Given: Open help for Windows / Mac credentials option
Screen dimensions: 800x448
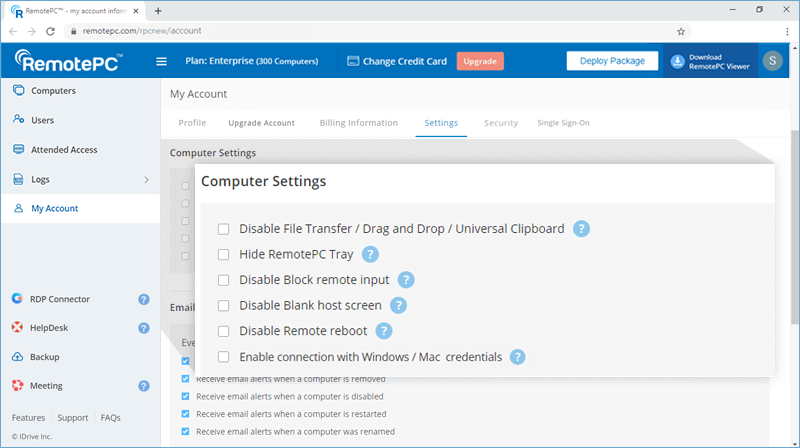Looking at the screenshot, I should pyautogui.click(x=517, y=357).
